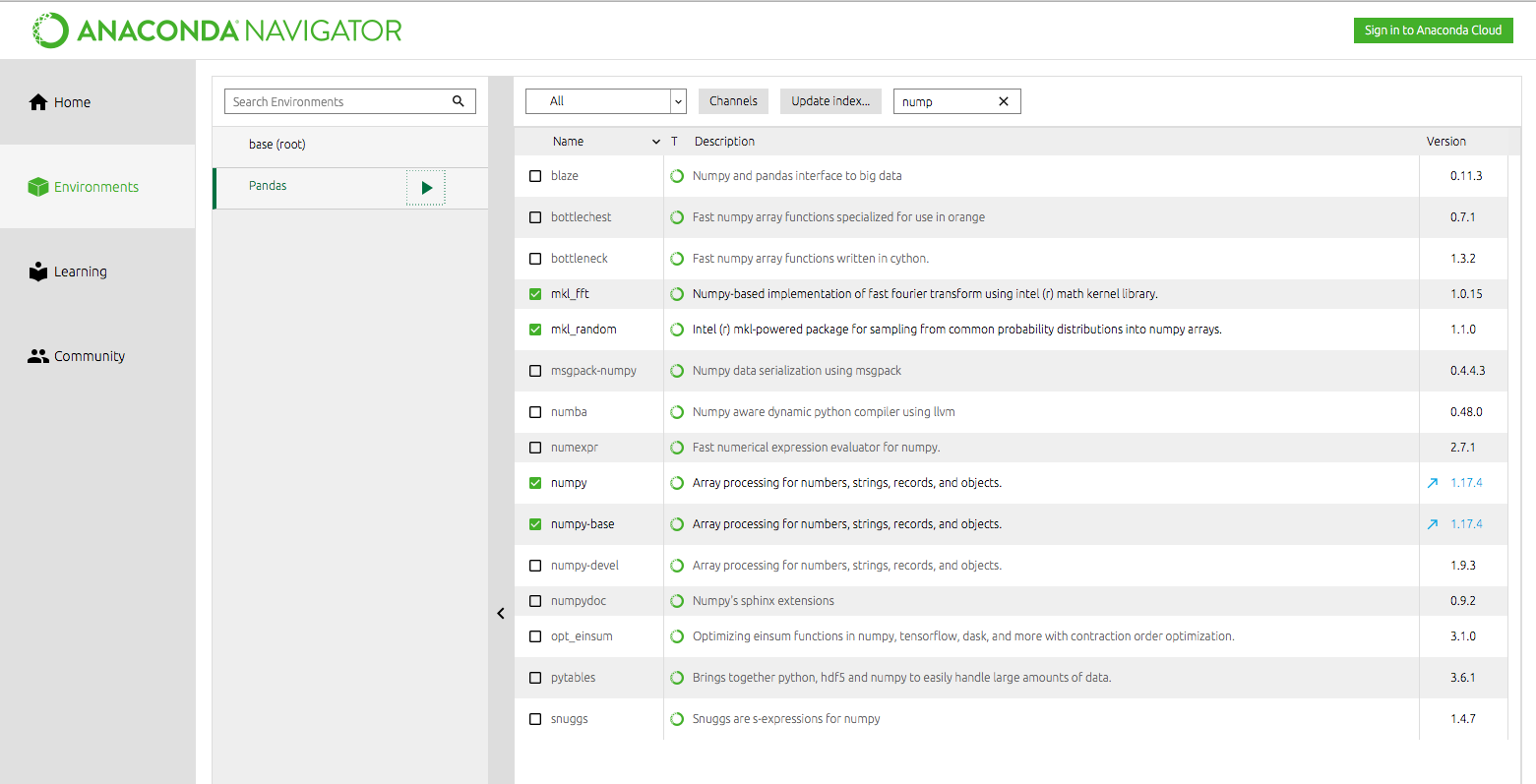Check the bottlechest package checkbox
The image size is (1536, 784).
[x=535, y=217]
